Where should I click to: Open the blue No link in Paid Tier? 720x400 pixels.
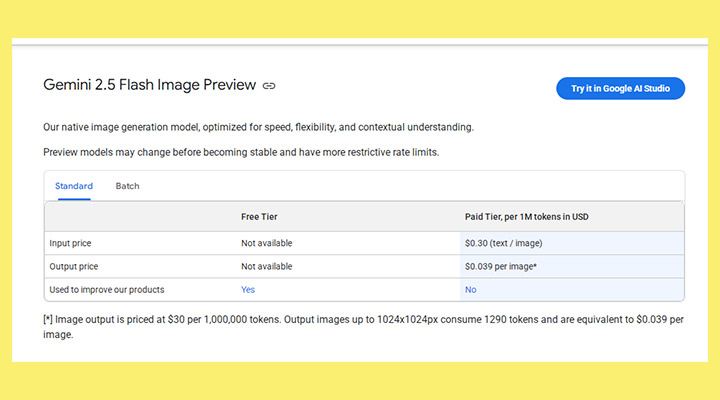pos(471,290)
